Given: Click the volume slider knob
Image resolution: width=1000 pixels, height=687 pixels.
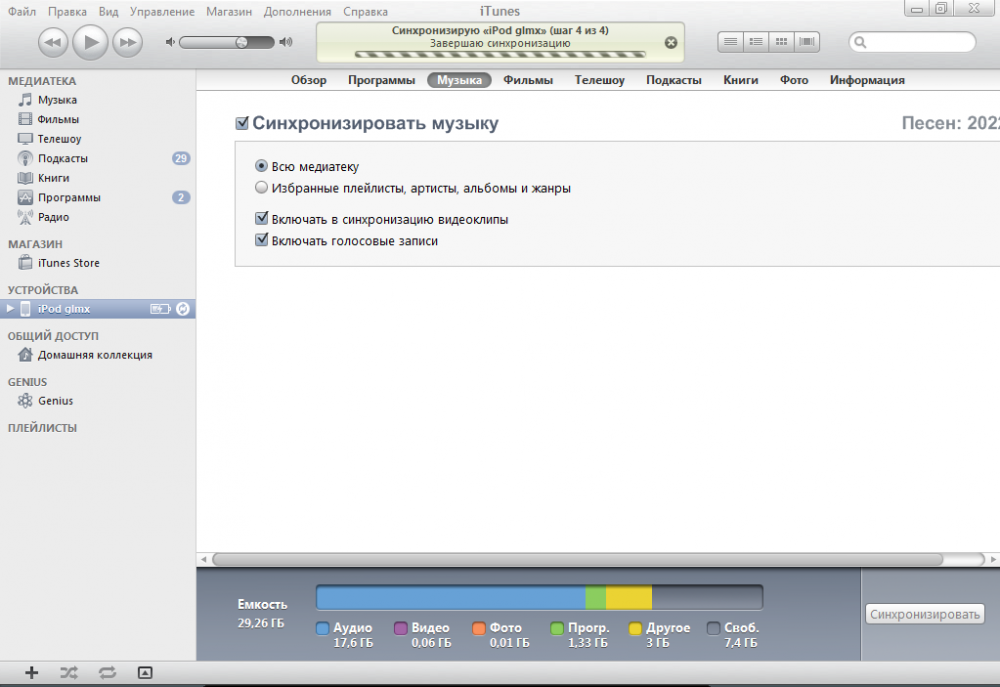Looking at the screenshot, I should pyautogui.click(x=242, y=42).
